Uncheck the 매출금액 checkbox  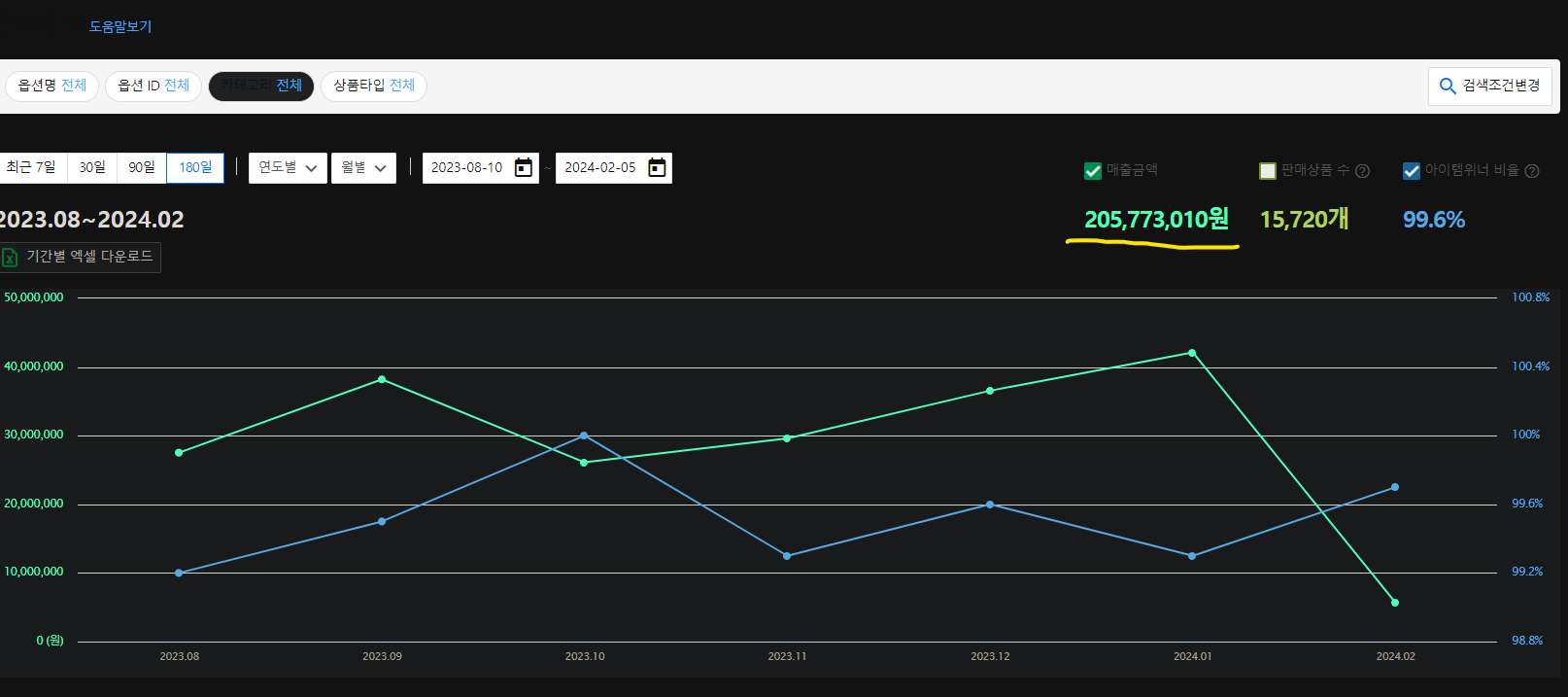pos(1093,171)
